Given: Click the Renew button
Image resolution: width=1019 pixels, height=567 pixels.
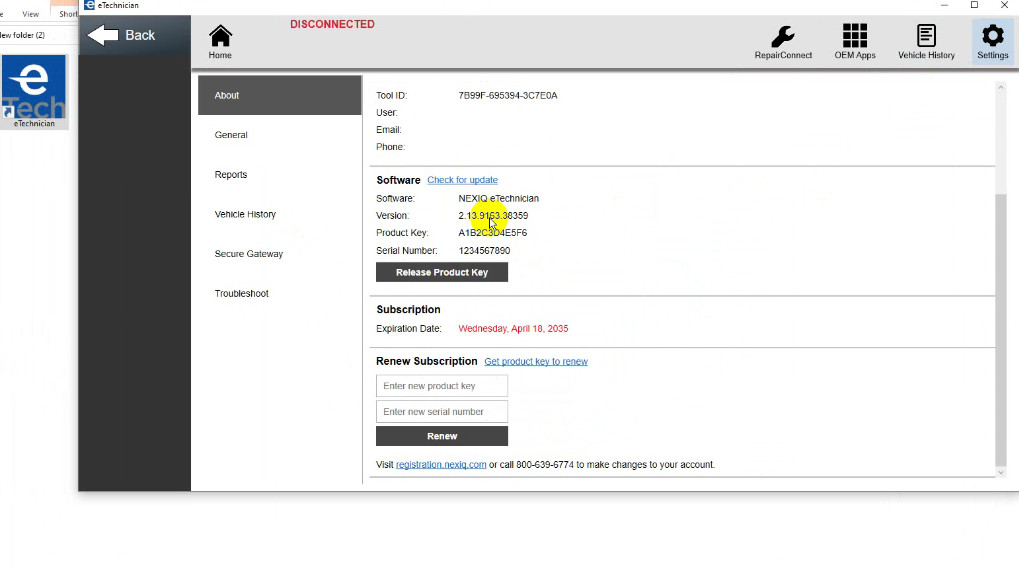Looking at the screenshot, I should 442,436.
